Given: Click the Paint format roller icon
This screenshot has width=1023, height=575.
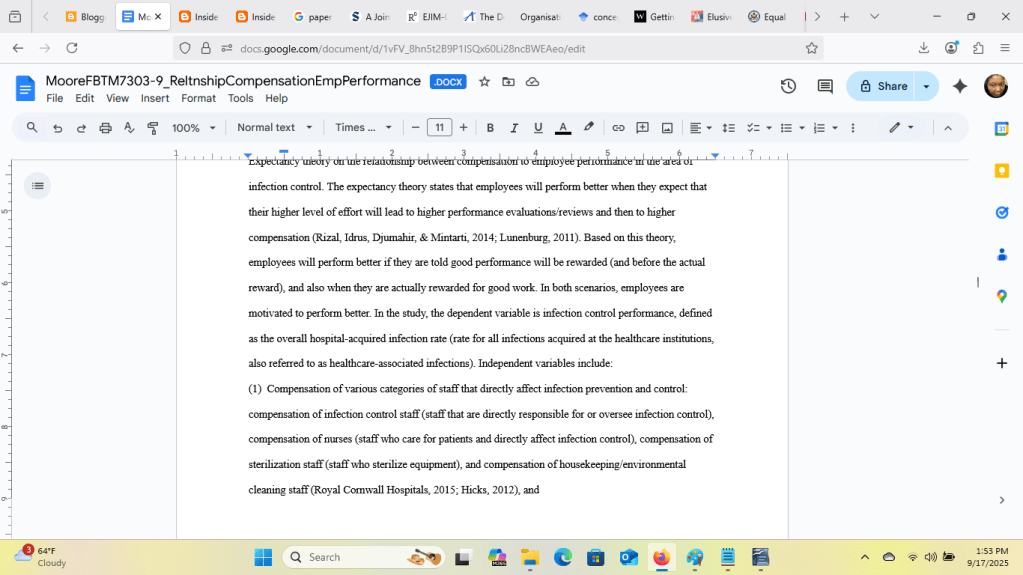Looking at the screenshot, I should pyautogui.click(x=153, y=128).
